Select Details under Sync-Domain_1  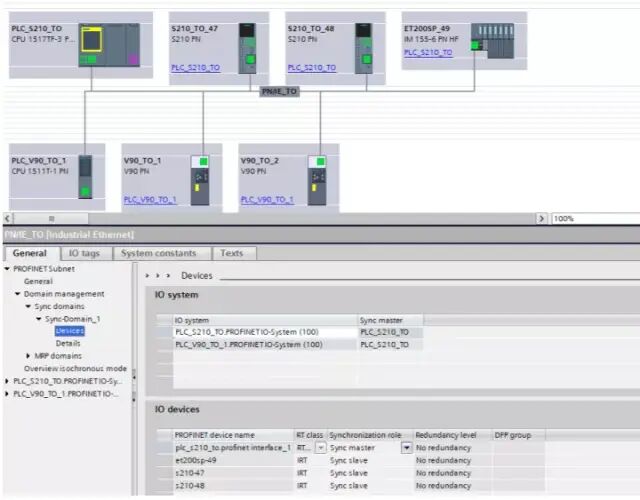(x=68, y=343)
